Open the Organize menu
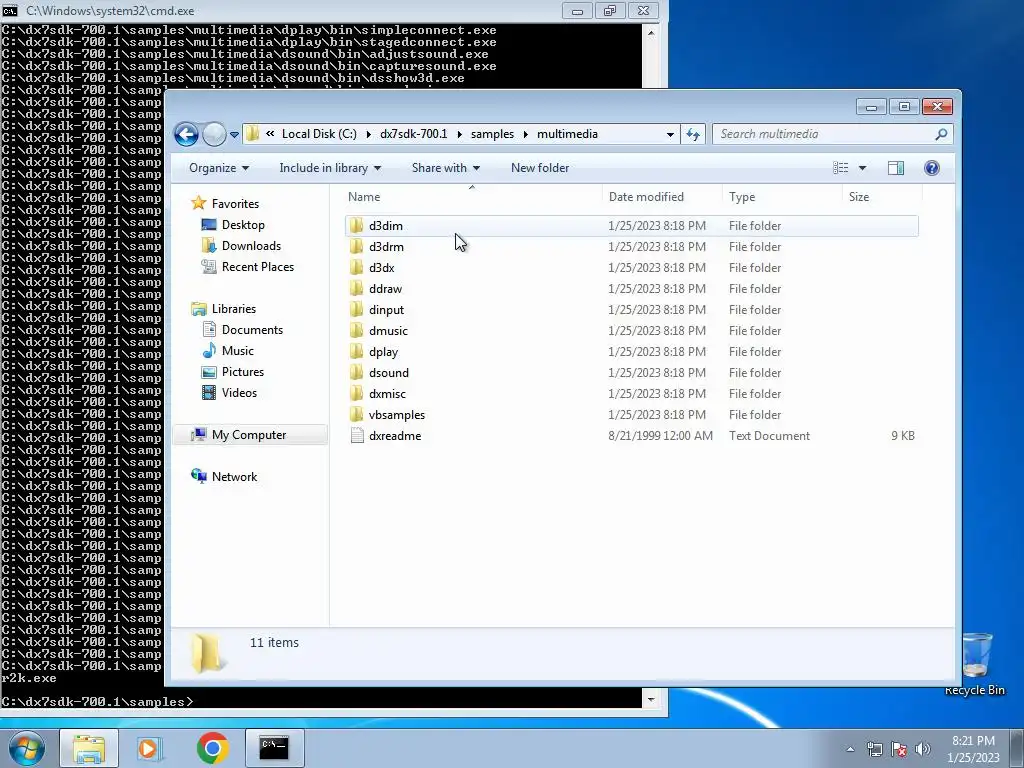The height and width of the screenshot is (768, 1024). click(219, 168)
